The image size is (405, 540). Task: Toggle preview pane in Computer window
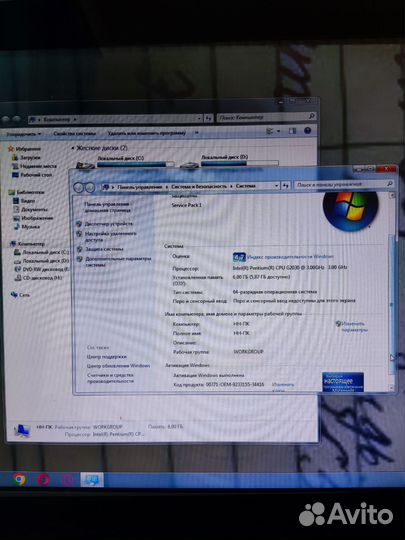click(x=292, y=131)
